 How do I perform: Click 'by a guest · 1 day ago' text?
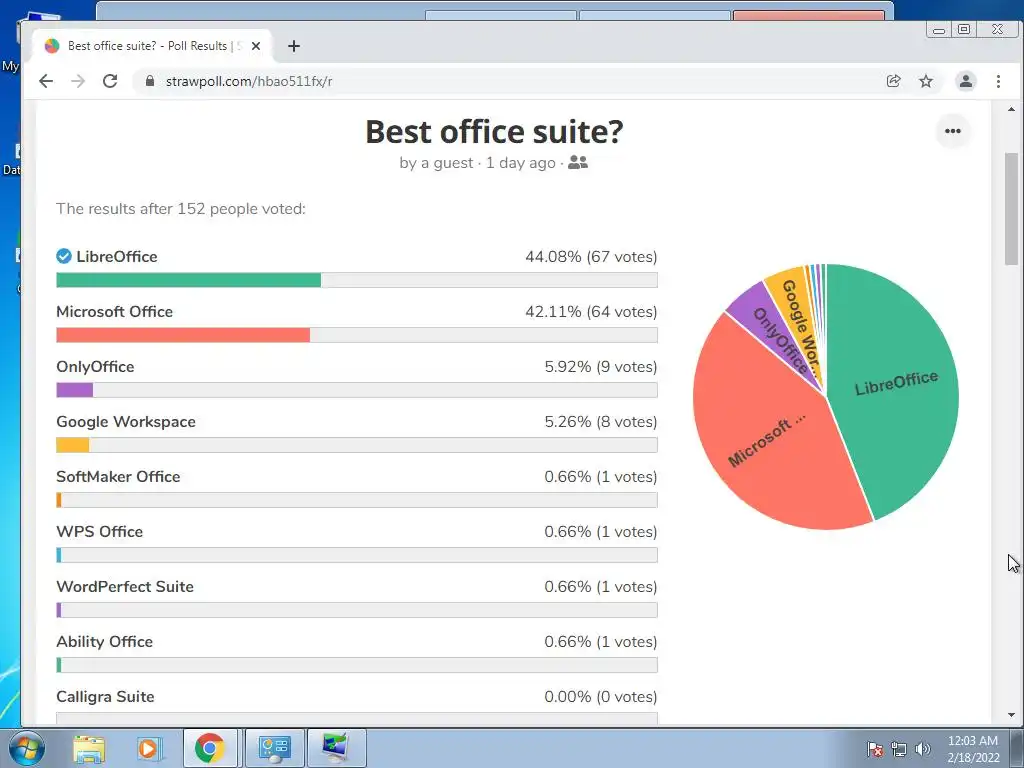477,163
